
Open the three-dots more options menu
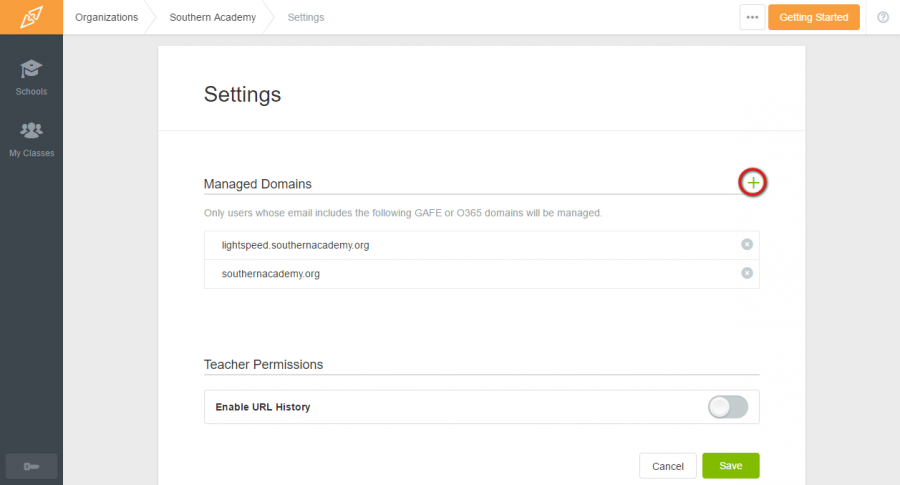(x=752, y=17)
